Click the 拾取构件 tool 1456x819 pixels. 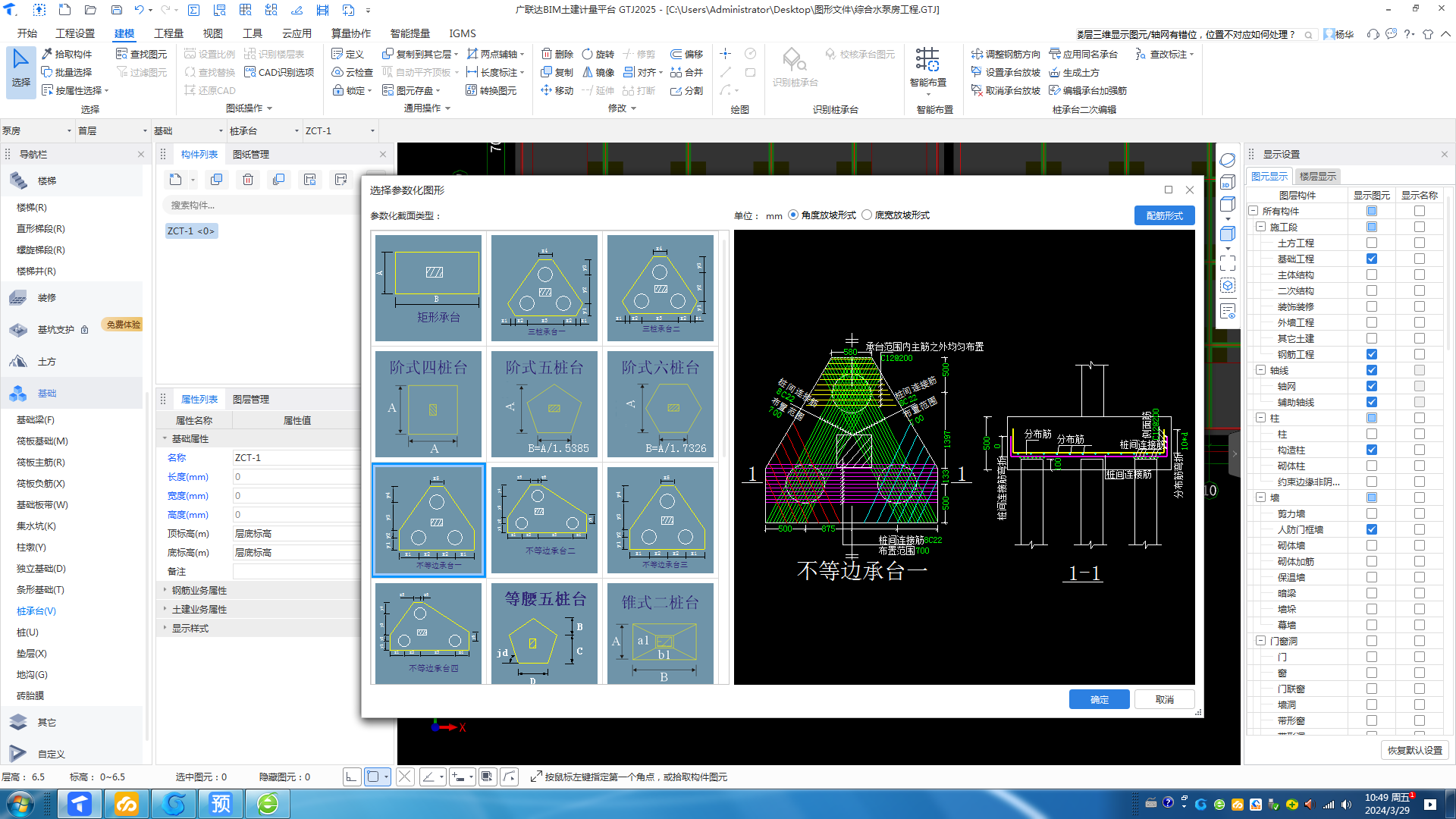(x=67, y=54)
